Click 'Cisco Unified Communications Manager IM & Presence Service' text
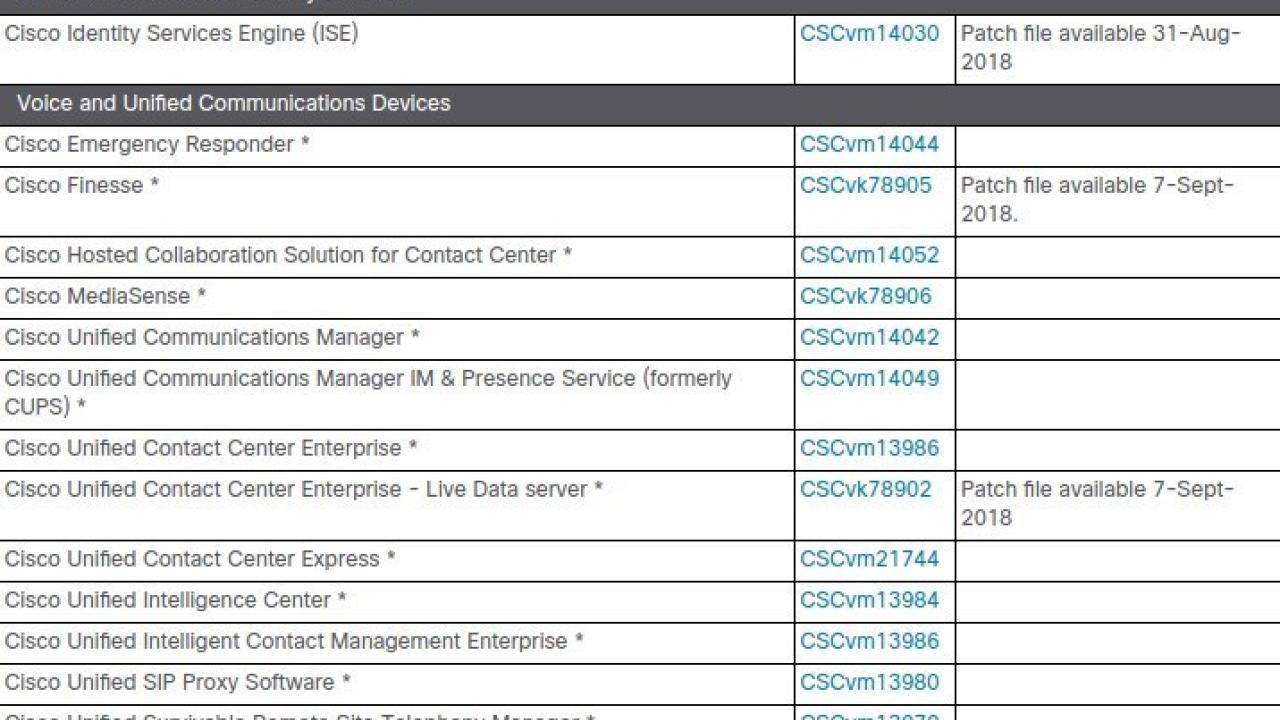This screenshot has height=720, width=1280. (x=368, y=392)
